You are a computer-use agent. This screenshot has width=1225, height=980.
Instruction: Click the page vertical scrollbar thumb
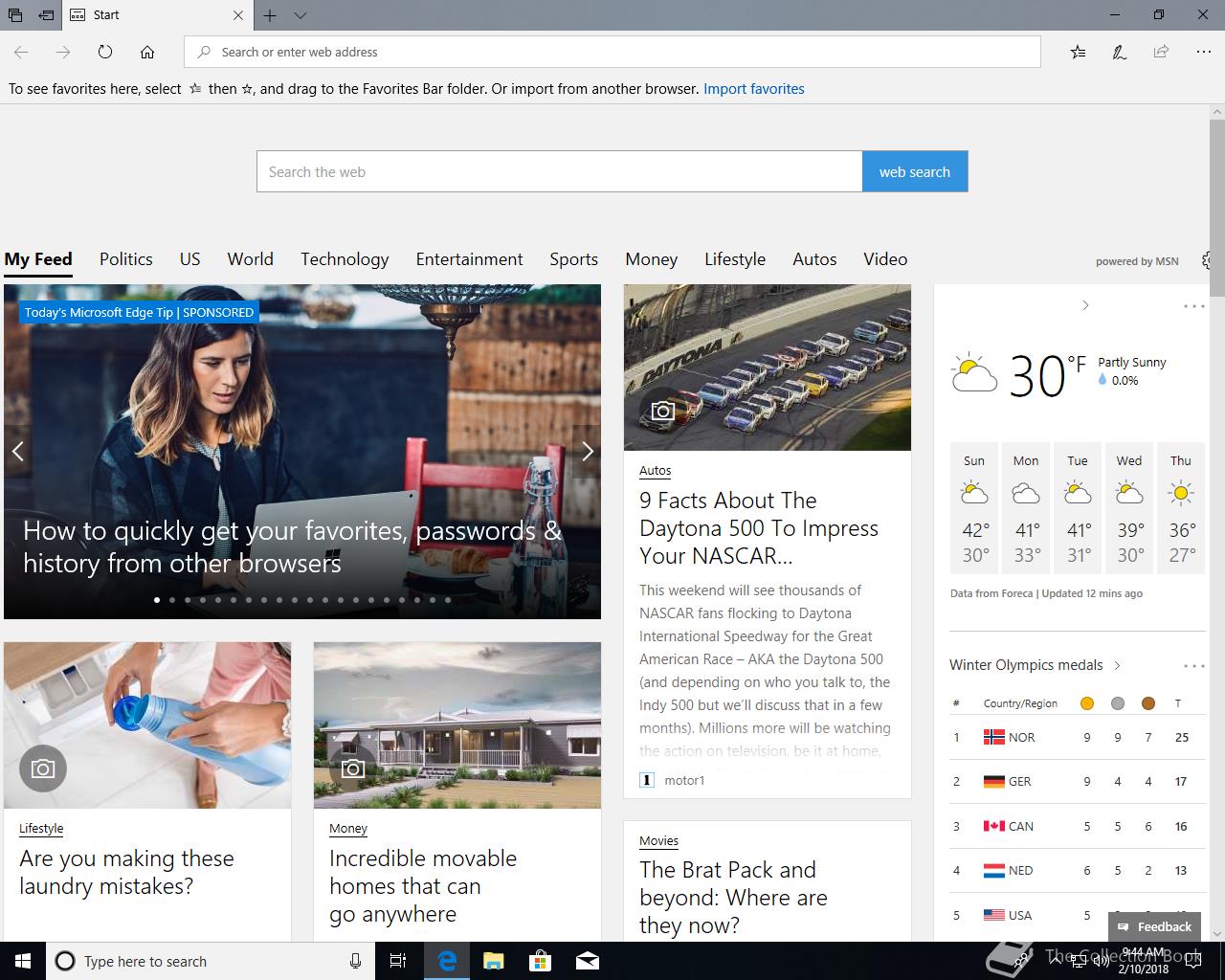1216,209
